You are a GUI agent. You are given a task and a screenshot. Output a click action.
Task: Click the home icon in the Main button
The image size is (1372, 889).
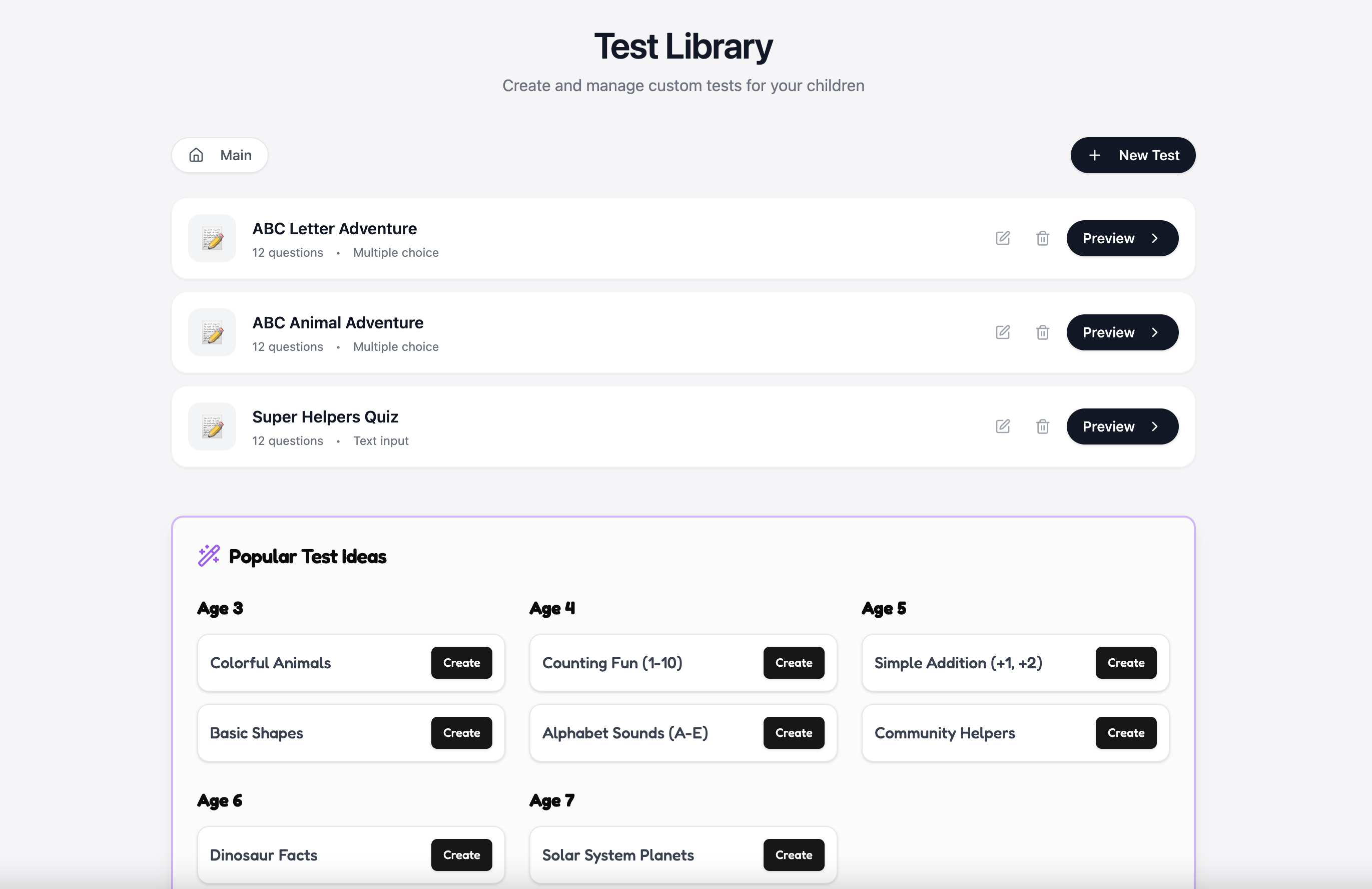tap(196, 155)
